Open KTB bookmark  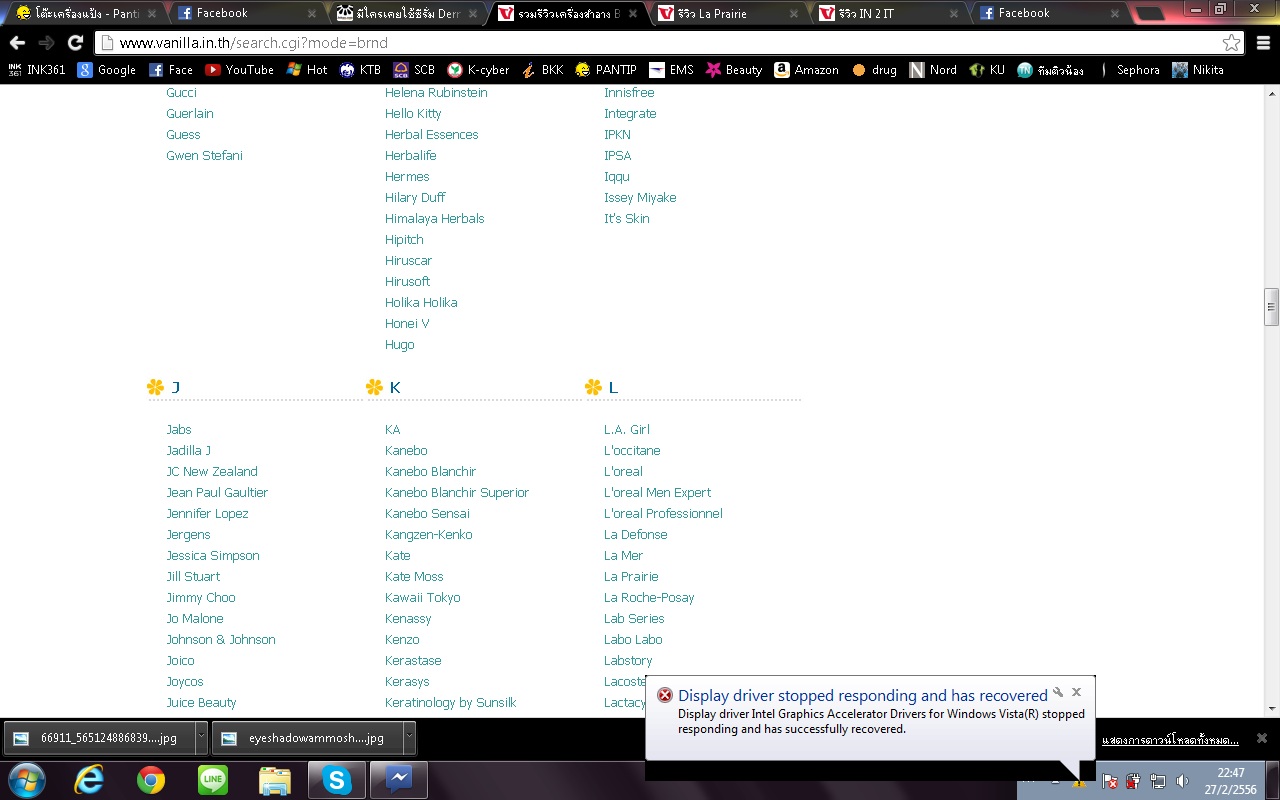coord(360,70)
